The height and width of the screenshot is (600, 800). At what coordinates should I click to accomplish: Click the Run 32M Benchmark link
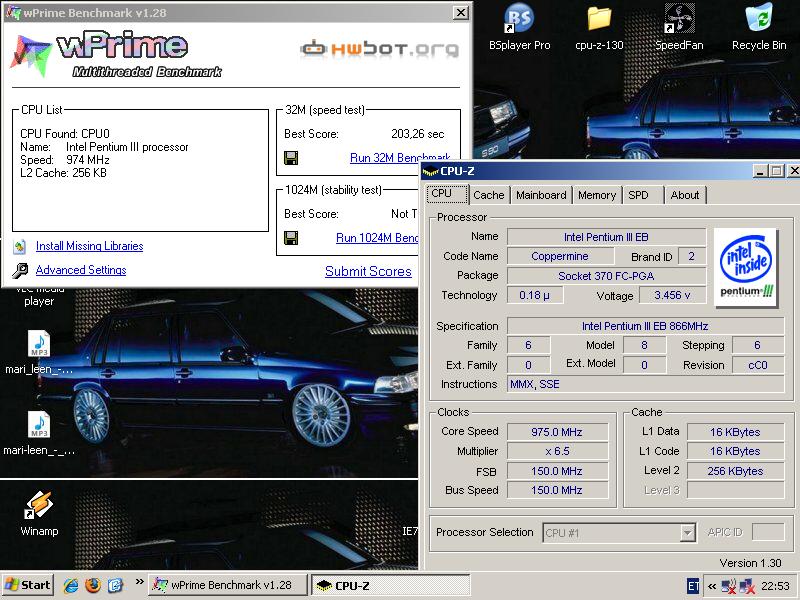click(x=400, y=158)
